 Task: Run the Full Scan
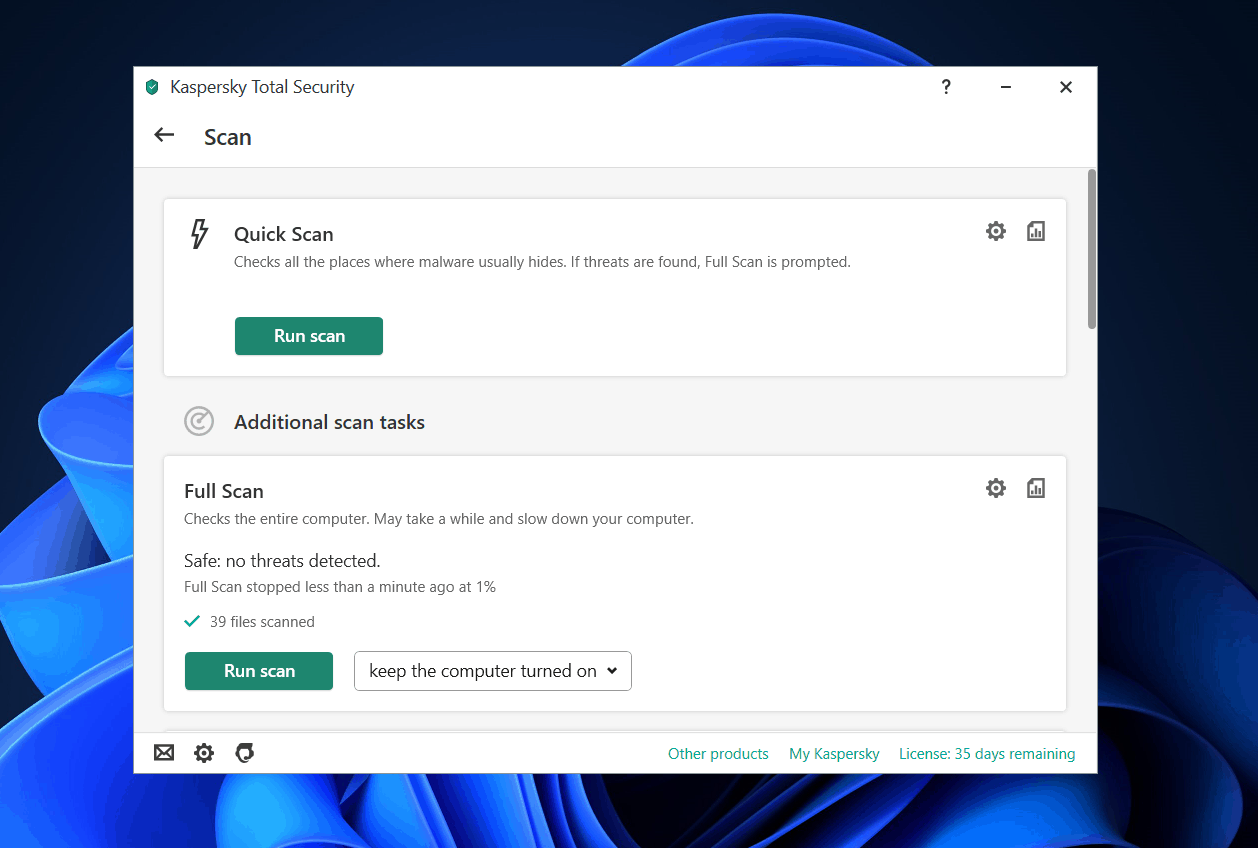click(x=259, y=671)
